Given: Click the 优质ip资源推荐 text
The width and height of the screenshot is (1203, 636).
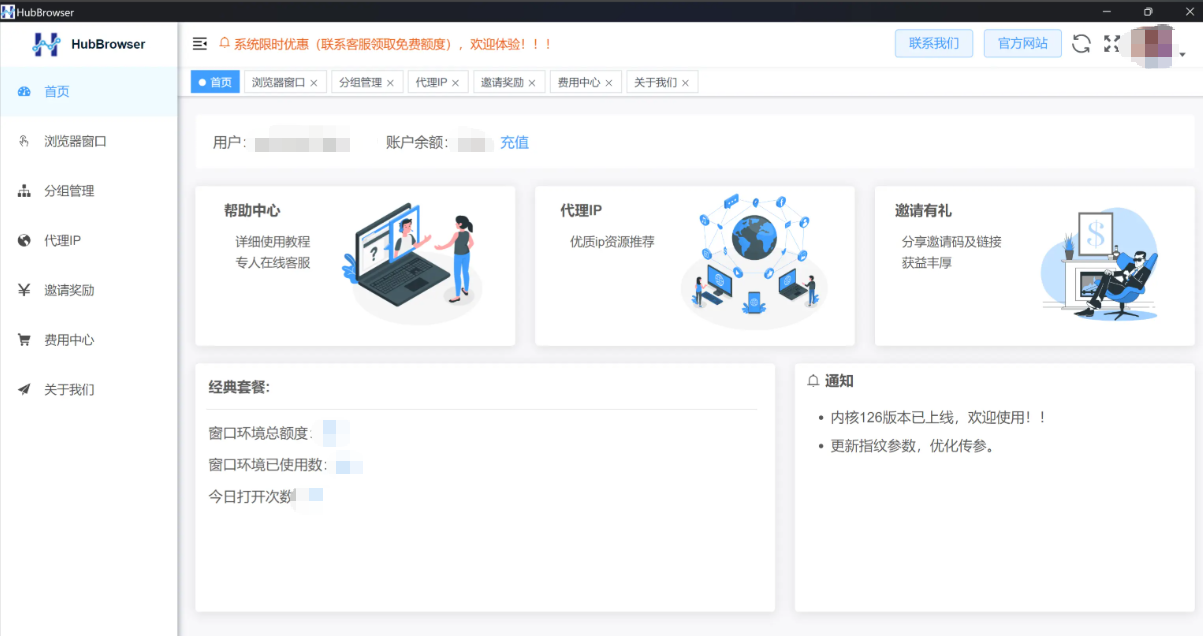Looking at the screenshot, I should [x=612, y=242].
